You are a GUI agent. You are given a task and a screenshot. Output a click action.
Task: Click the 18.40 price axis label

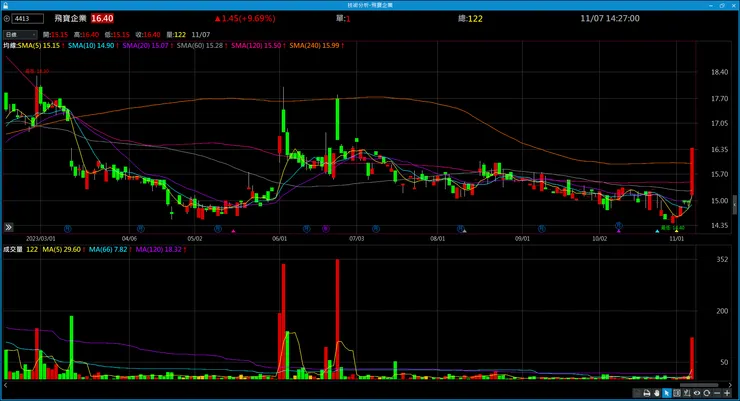click(x=719, y=72)
